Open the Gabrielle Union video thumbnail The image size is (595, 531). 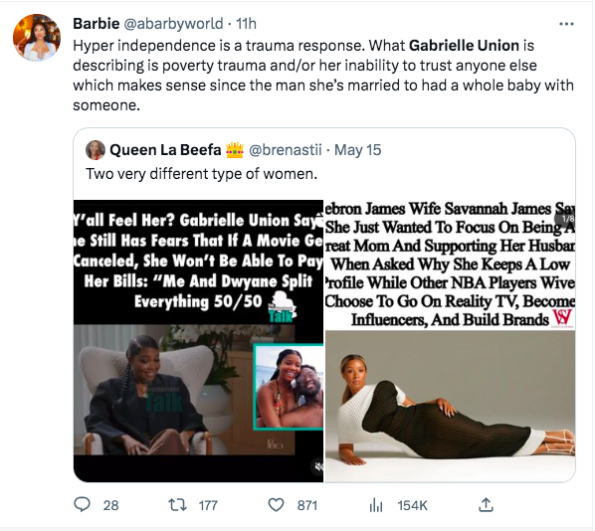tap(198, 341)
